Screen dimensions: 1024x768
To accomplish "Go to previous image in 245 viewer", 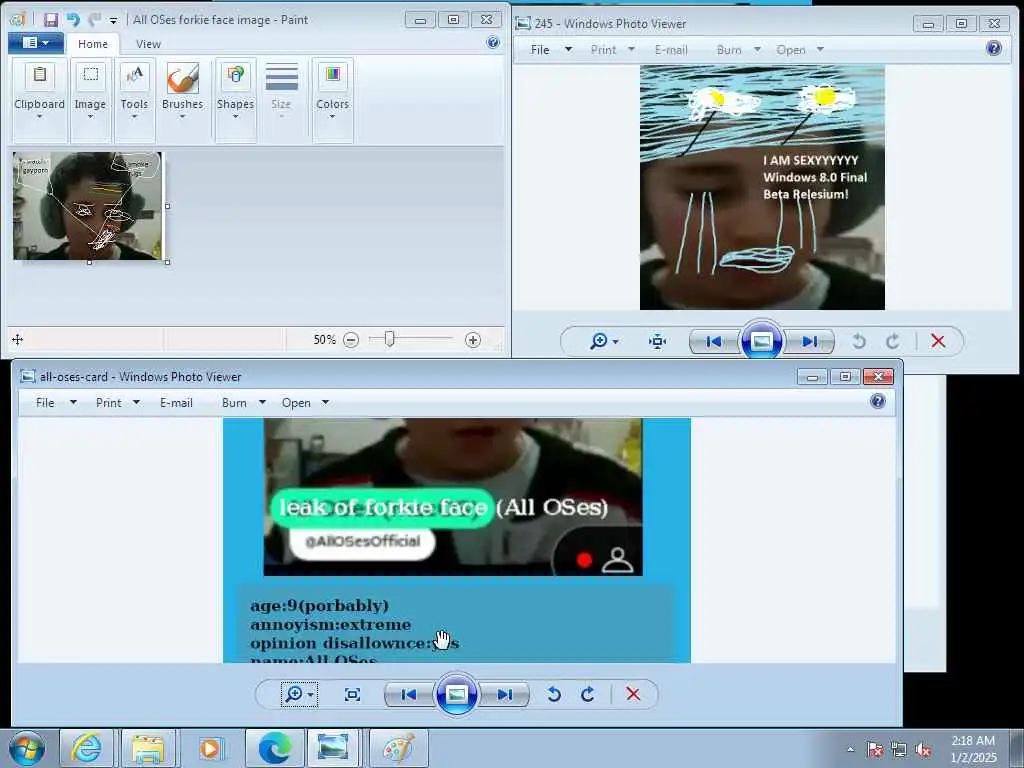I will (714, 341).
